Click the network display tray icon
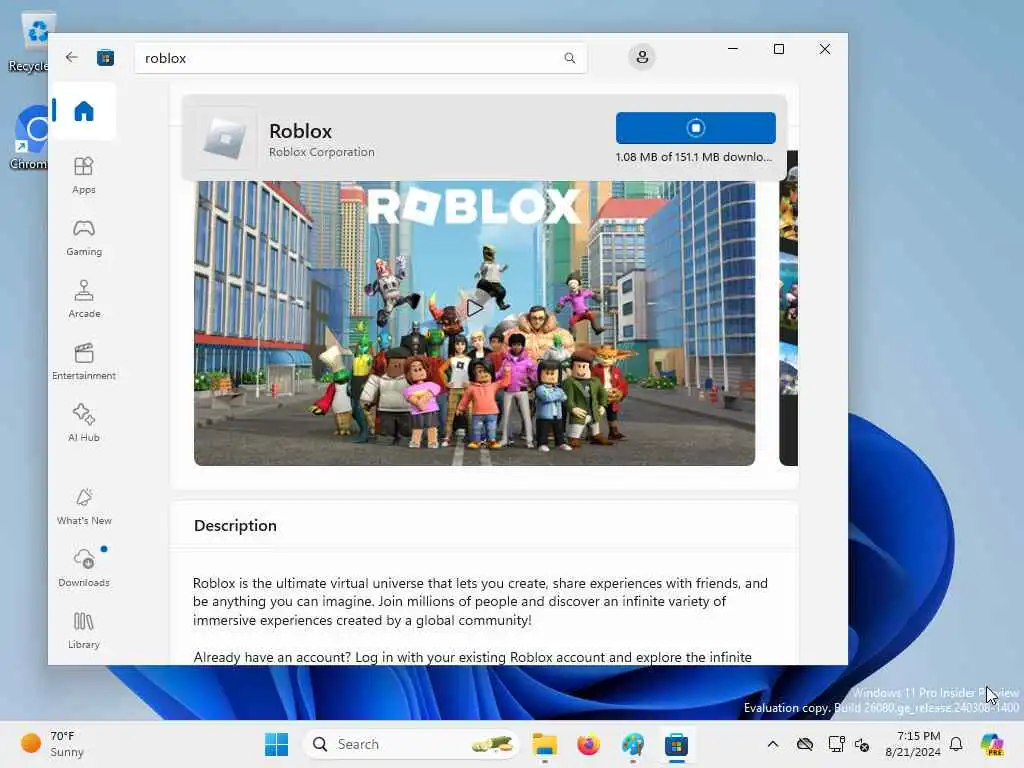 point(836,744)
